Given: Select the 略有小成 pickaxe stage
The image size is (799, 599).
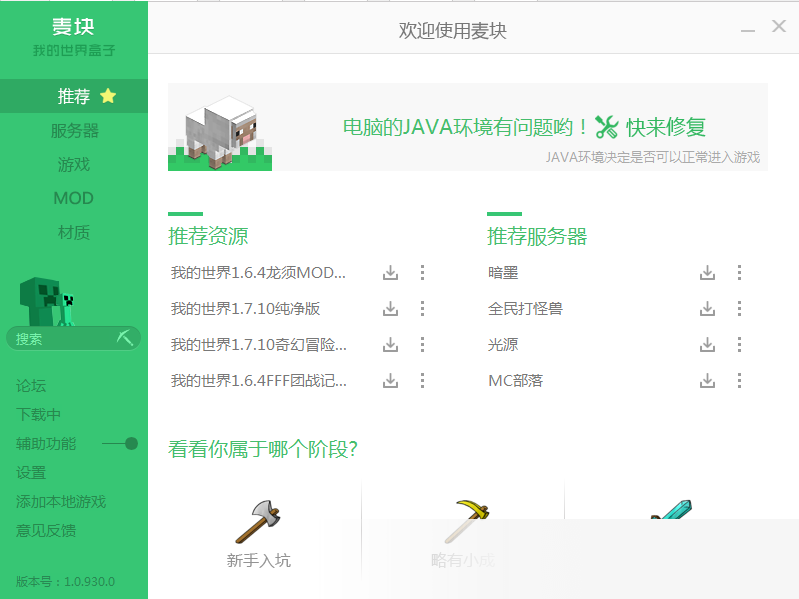Looking at the screenshot, I should click(463, 534).
